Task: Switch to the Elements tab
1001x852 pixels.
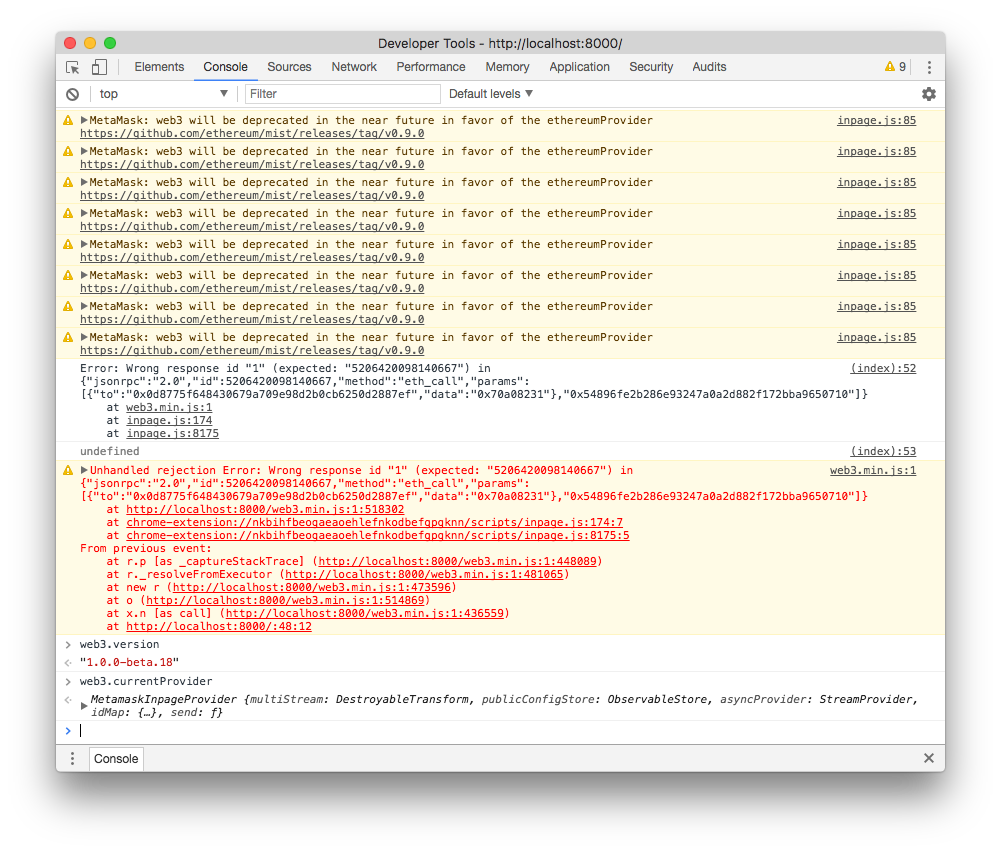Action: 159,67
